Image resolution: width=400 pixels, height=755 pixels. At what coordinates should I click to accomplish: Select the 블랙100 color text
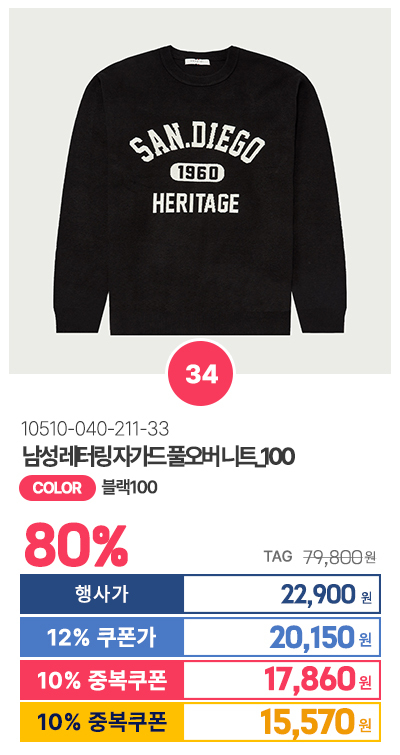pos(129,488)
